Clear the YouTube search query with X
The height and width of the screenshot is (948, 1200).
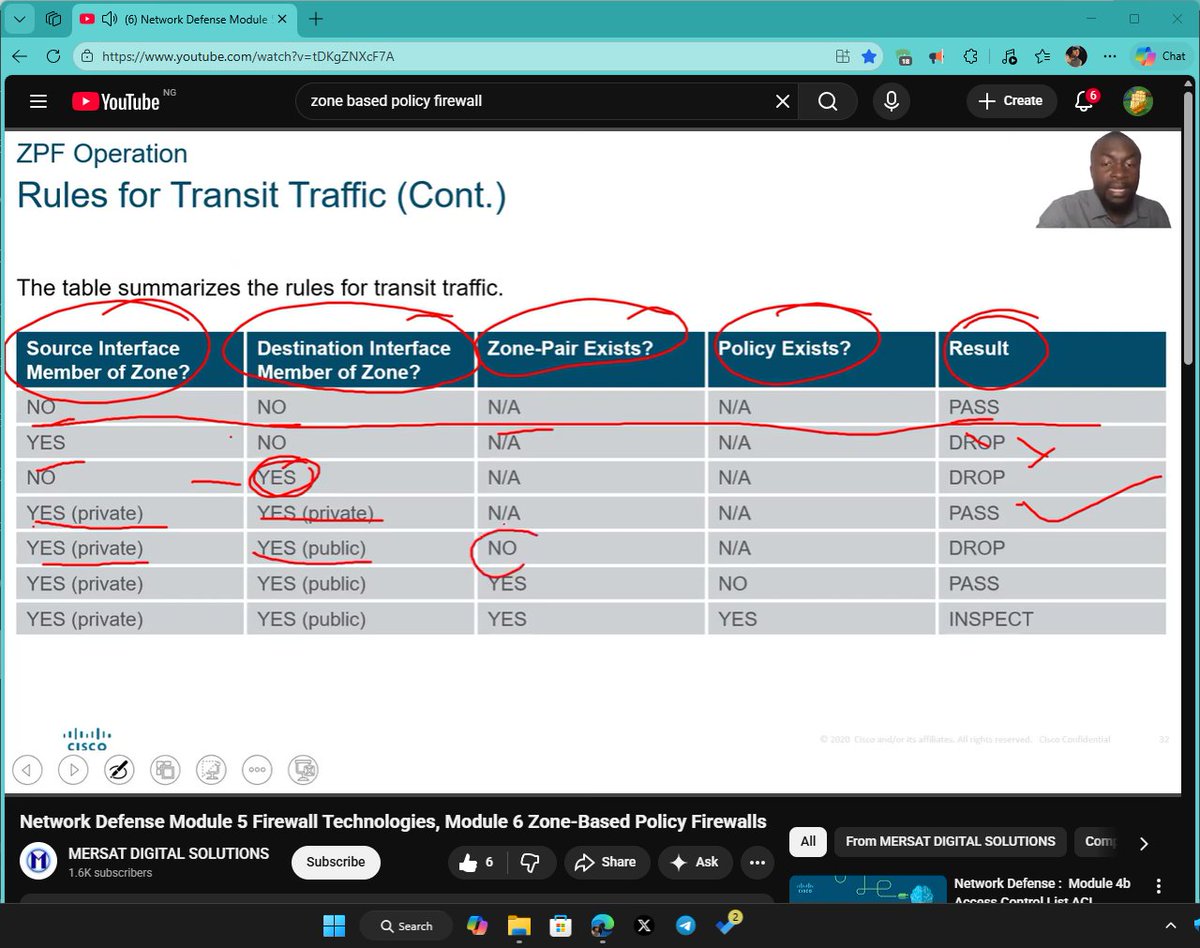click(x=783, y=101)
